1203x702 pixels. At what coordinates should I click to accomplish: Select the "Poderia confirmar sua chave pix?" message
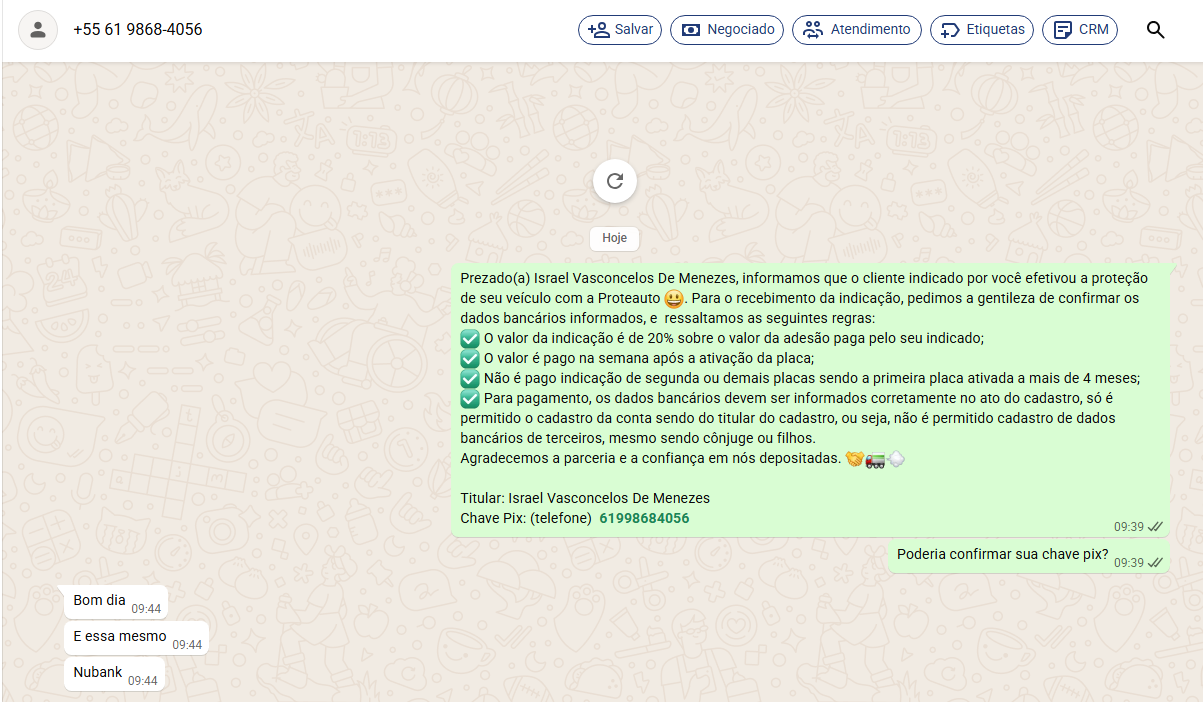(x=1002, y=555)
